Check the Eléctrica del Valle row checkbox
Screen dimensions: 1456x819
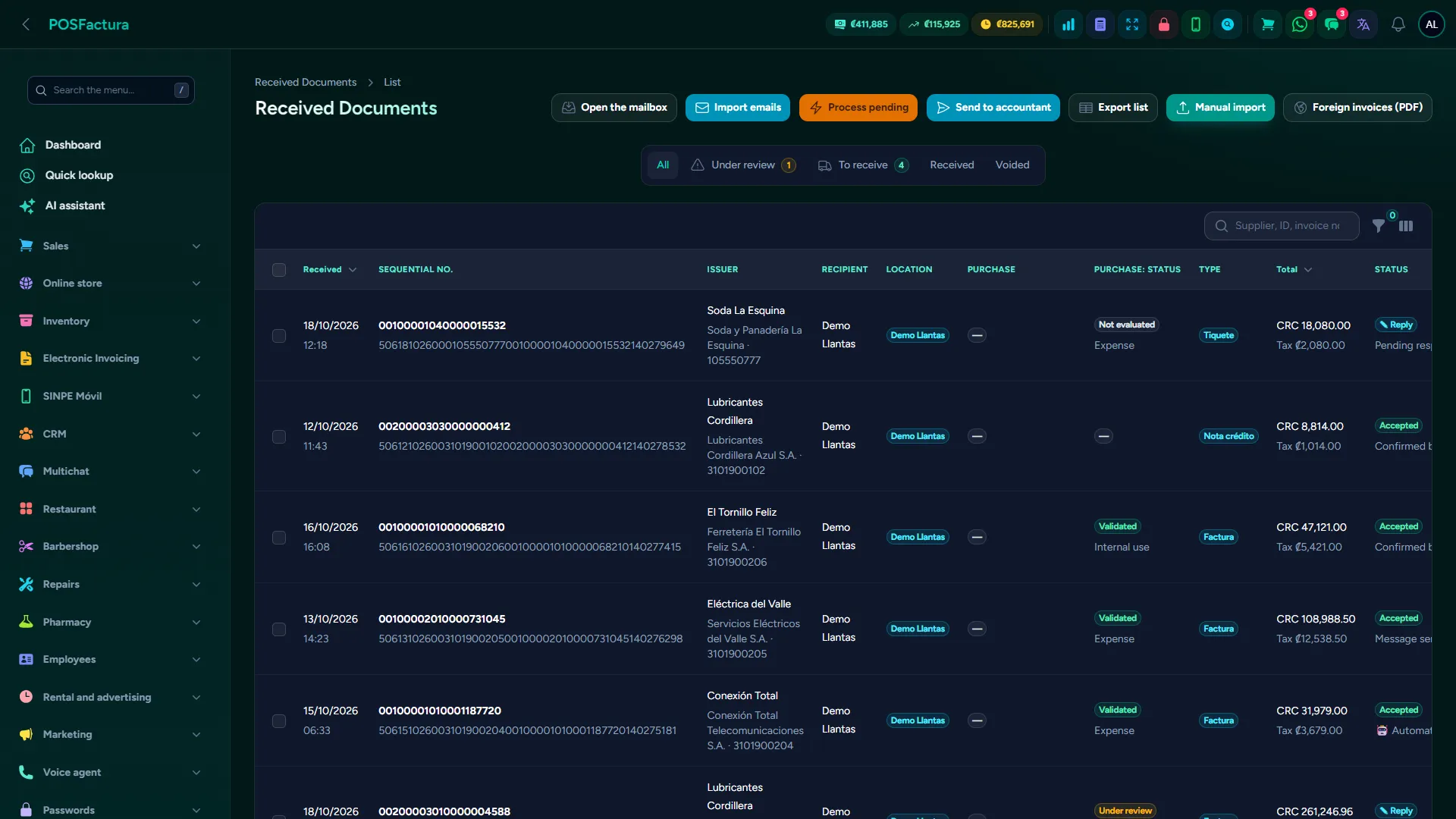point(279,629)
